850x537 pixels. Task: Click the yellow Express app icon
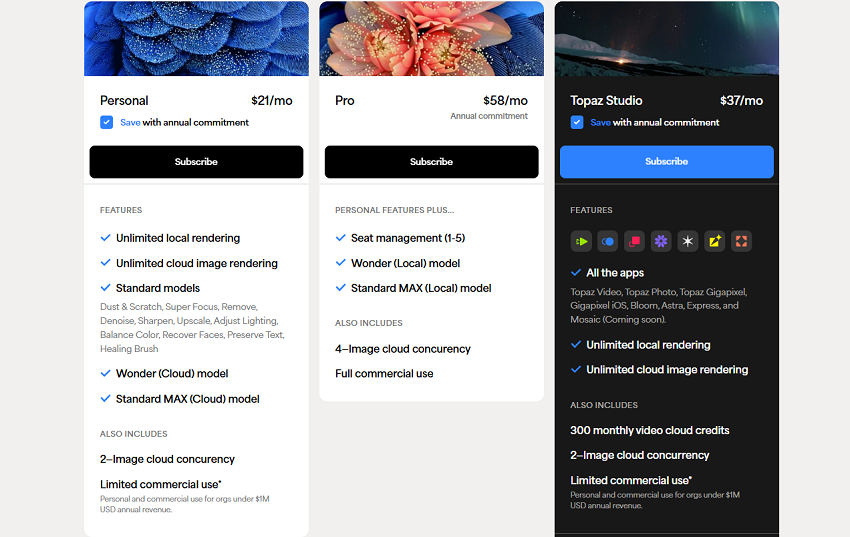pyautogui.click(x=714, y=241)
